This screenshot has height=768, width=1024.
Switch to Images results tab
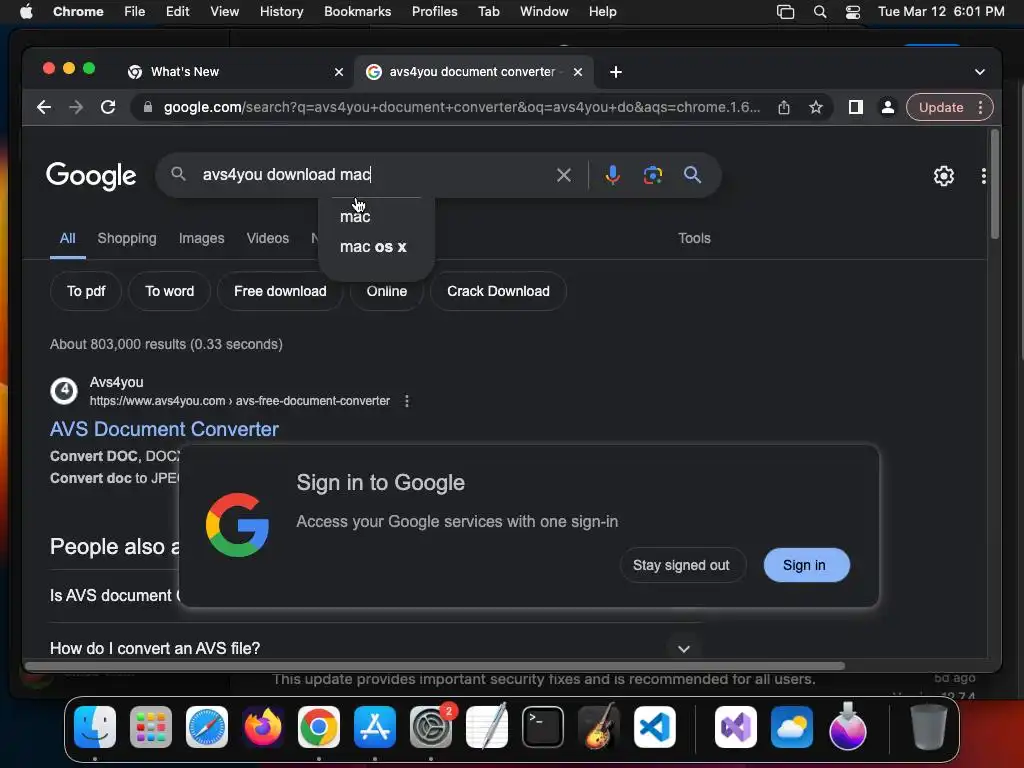[x=201, y=238]
